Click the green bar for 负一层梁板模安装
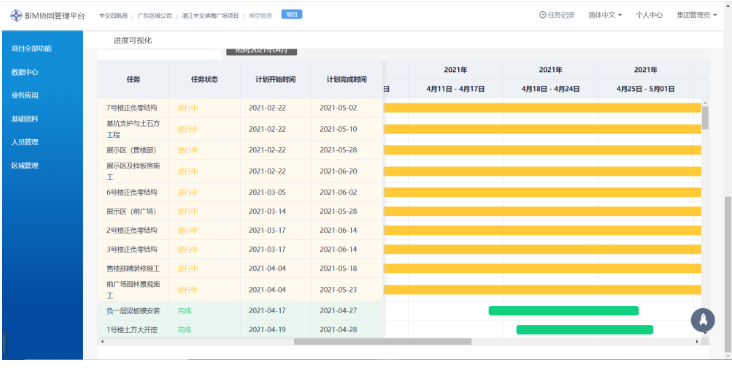Image resolution: width=732 pixels, height=368 pixels. (x=563, y=311)
